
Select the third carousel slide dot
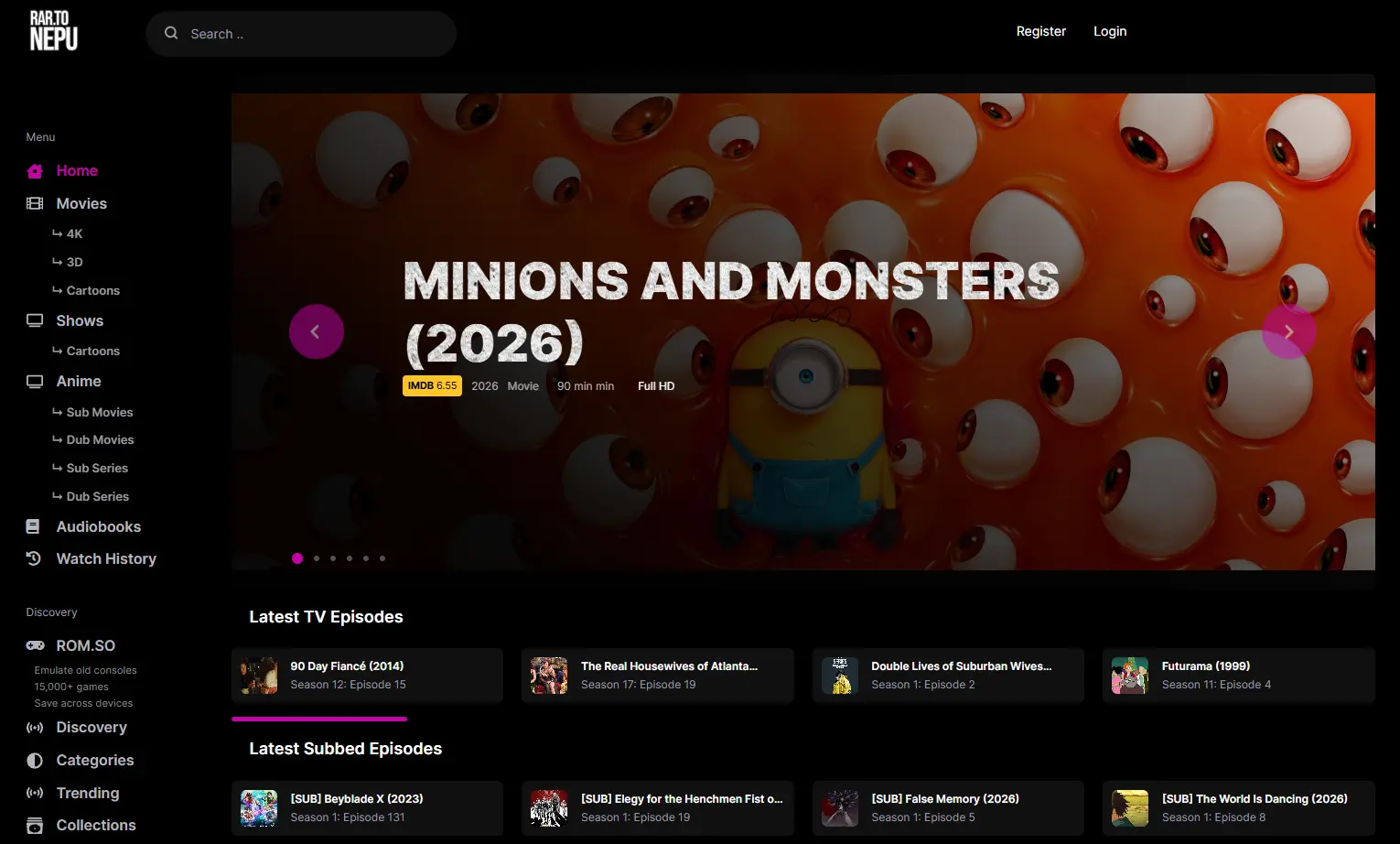(333, 558)
